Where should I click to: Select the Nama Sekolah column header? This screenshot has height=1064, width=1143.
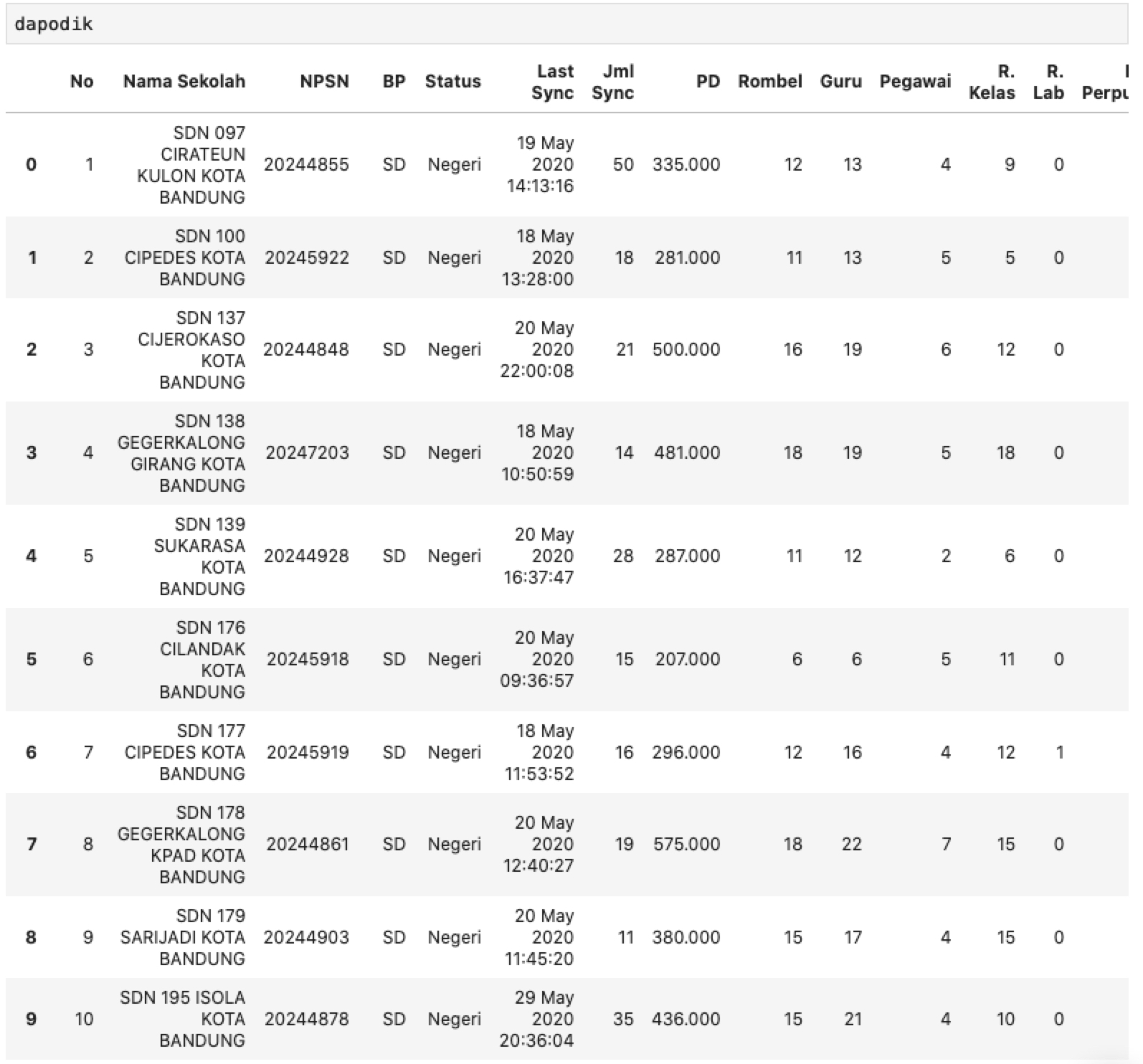(184, 82)
